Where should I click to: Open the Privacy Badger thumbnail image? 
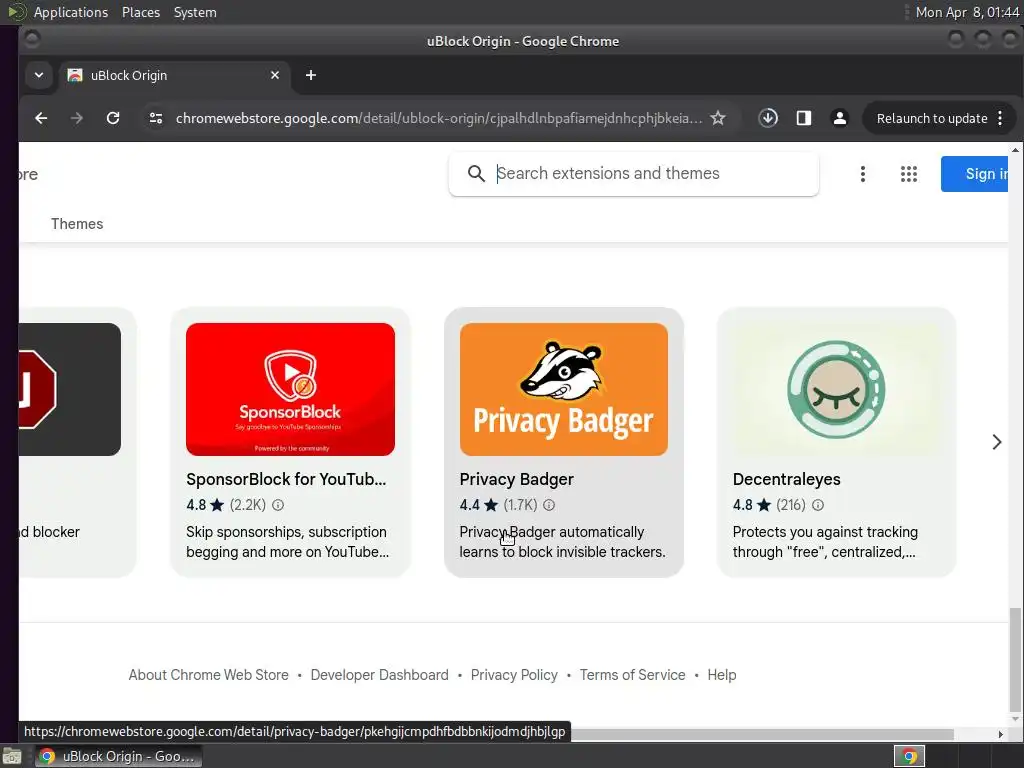click(x=564, y=389)
